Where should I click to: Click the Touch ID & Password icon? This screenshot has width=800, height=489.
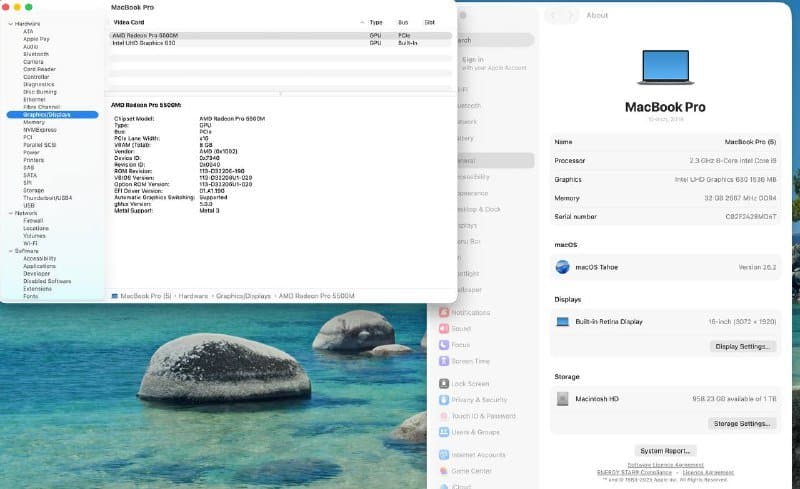pos(444,416)
